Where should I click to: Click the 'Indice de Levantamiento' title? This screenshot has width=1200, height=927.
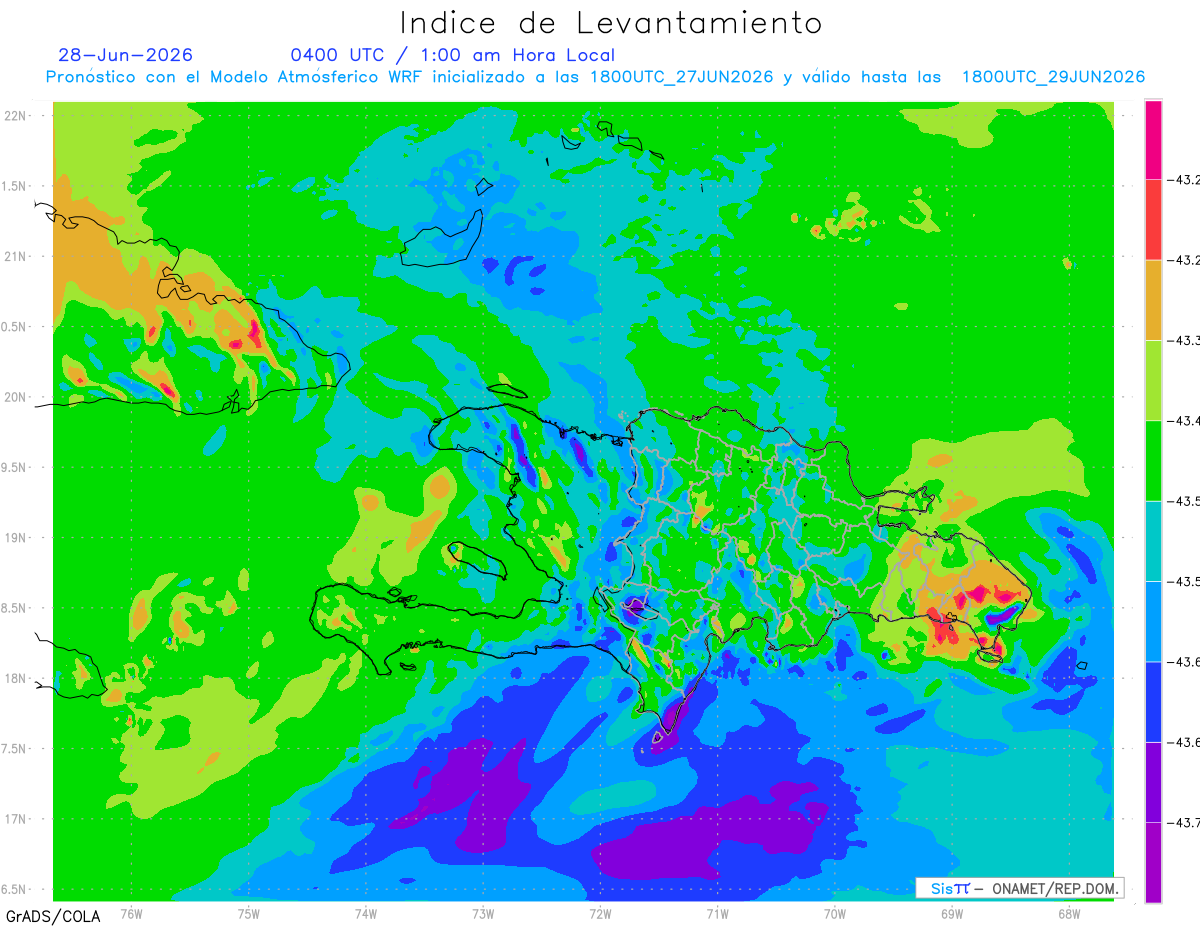611,22
